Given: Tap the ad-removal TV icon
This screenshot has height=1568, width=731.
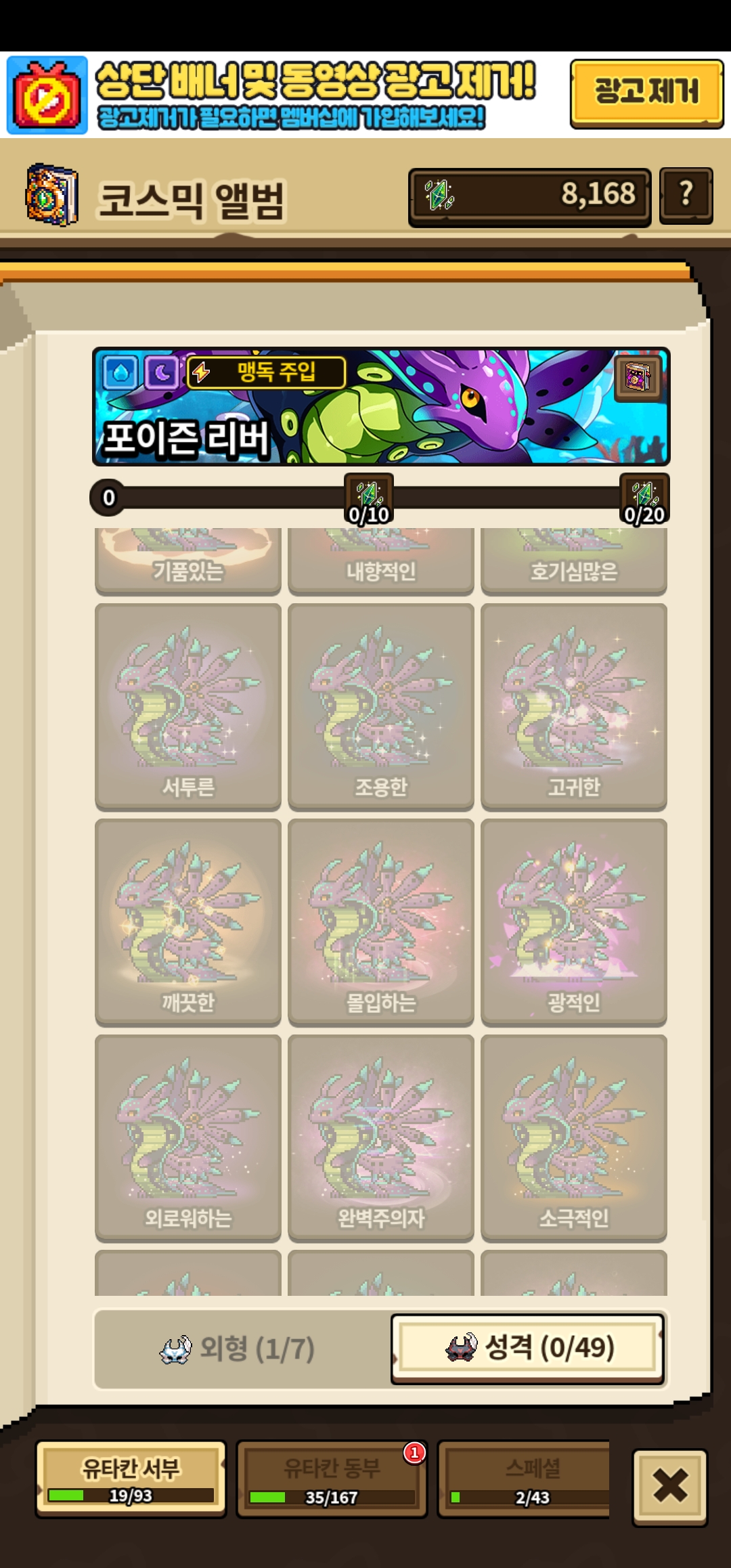Looking at the screenshot, I should 47,95.
